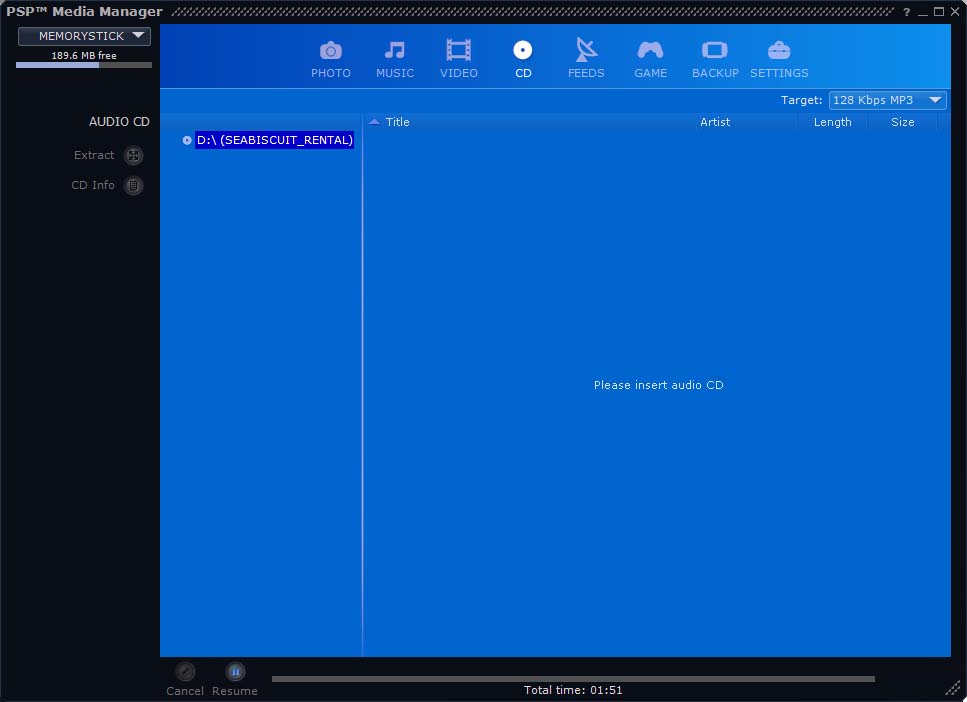967x702 pixels.
Task: Click the Cancel round icon
Action: [x=185, y=671]
